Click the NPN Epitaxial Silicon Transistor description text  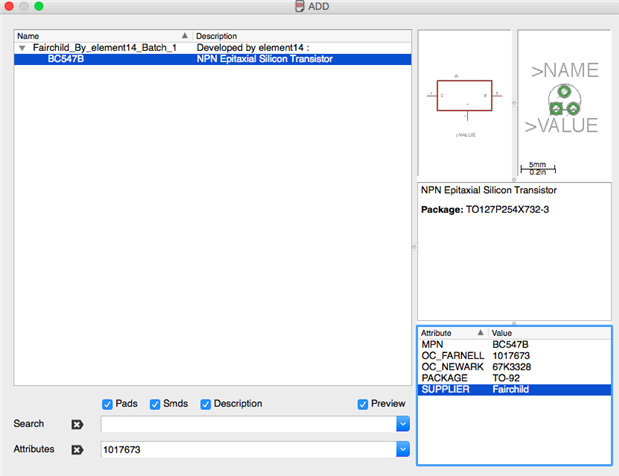point(489,190)
